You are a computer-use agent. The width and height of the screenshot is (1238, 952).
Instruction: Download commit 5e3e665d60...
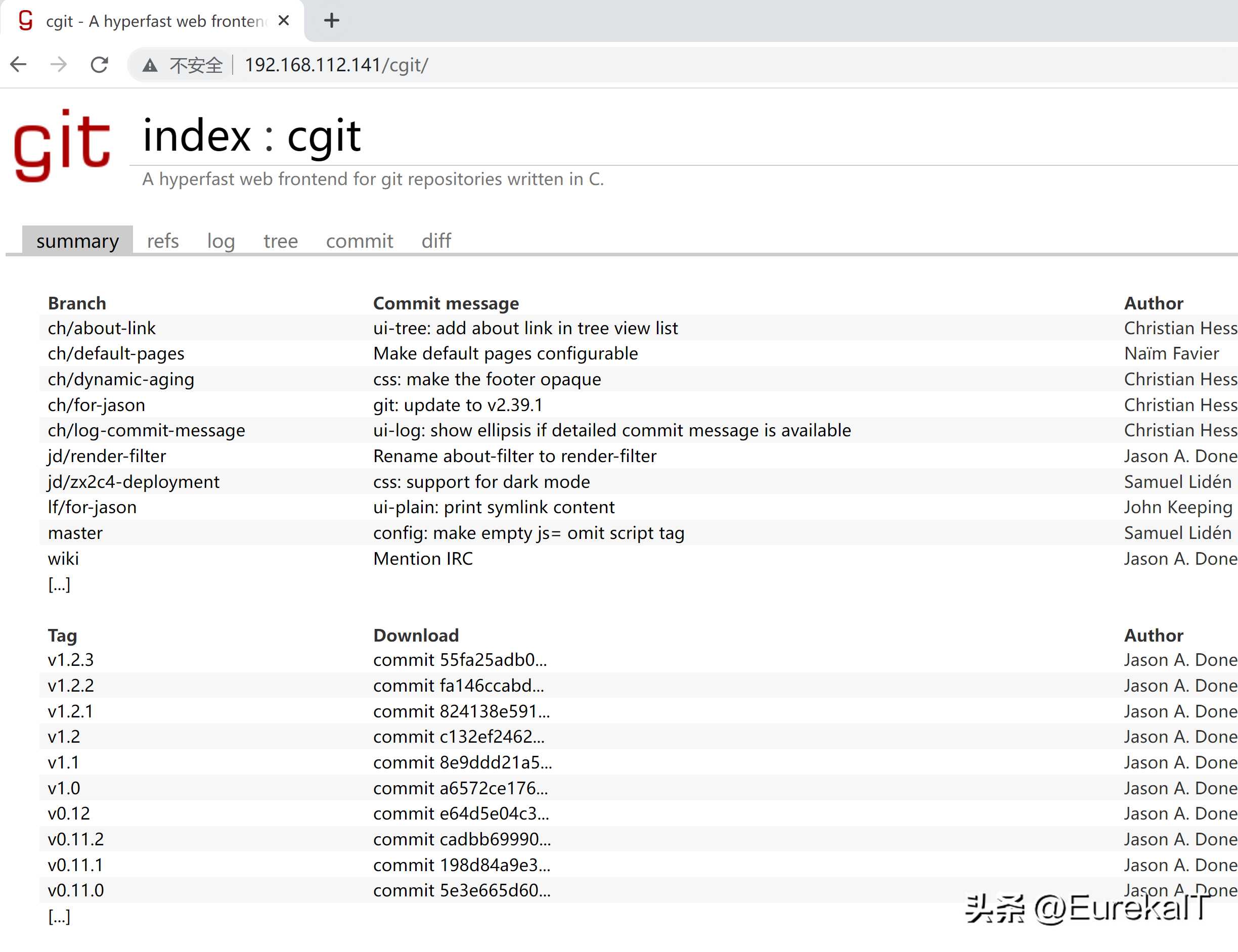coord(462,891)
